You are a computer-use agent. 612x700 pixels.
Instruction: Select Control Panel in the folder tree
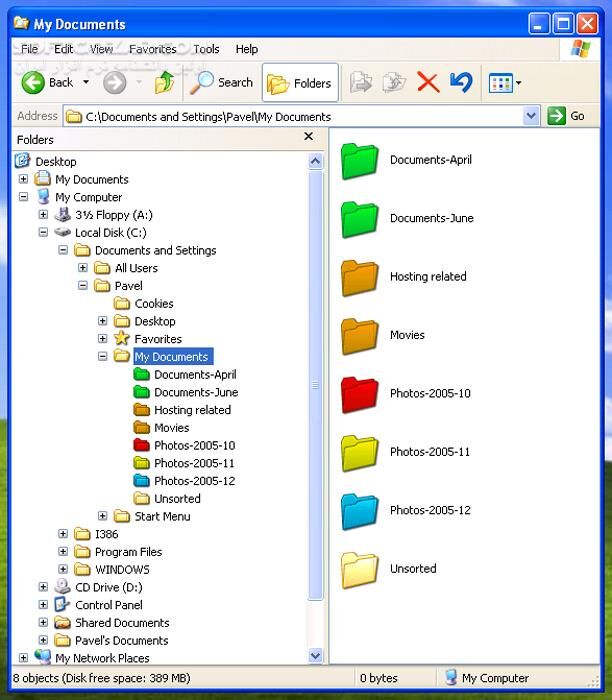pos(108,605)
